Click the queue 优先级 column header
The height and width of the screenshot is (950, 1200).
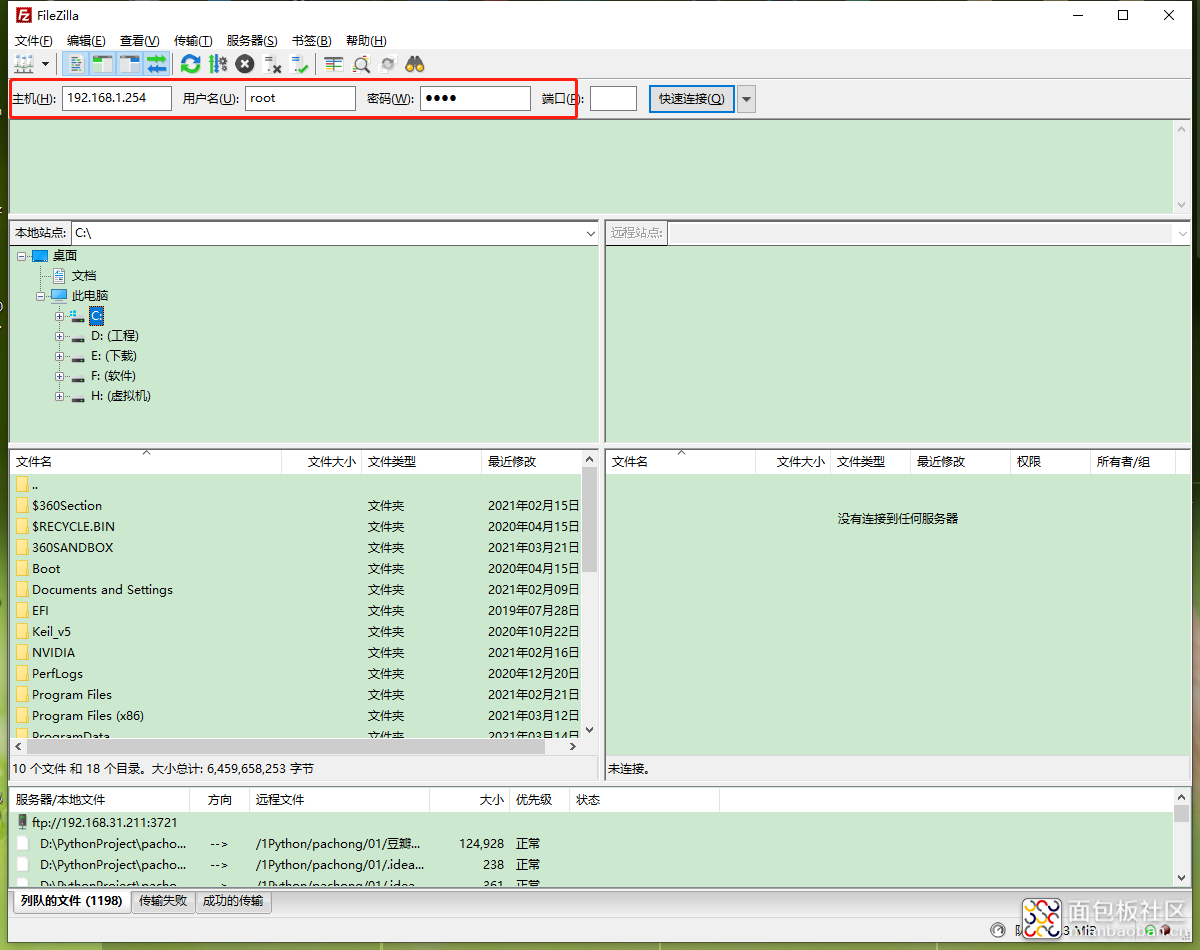(539, 800)
